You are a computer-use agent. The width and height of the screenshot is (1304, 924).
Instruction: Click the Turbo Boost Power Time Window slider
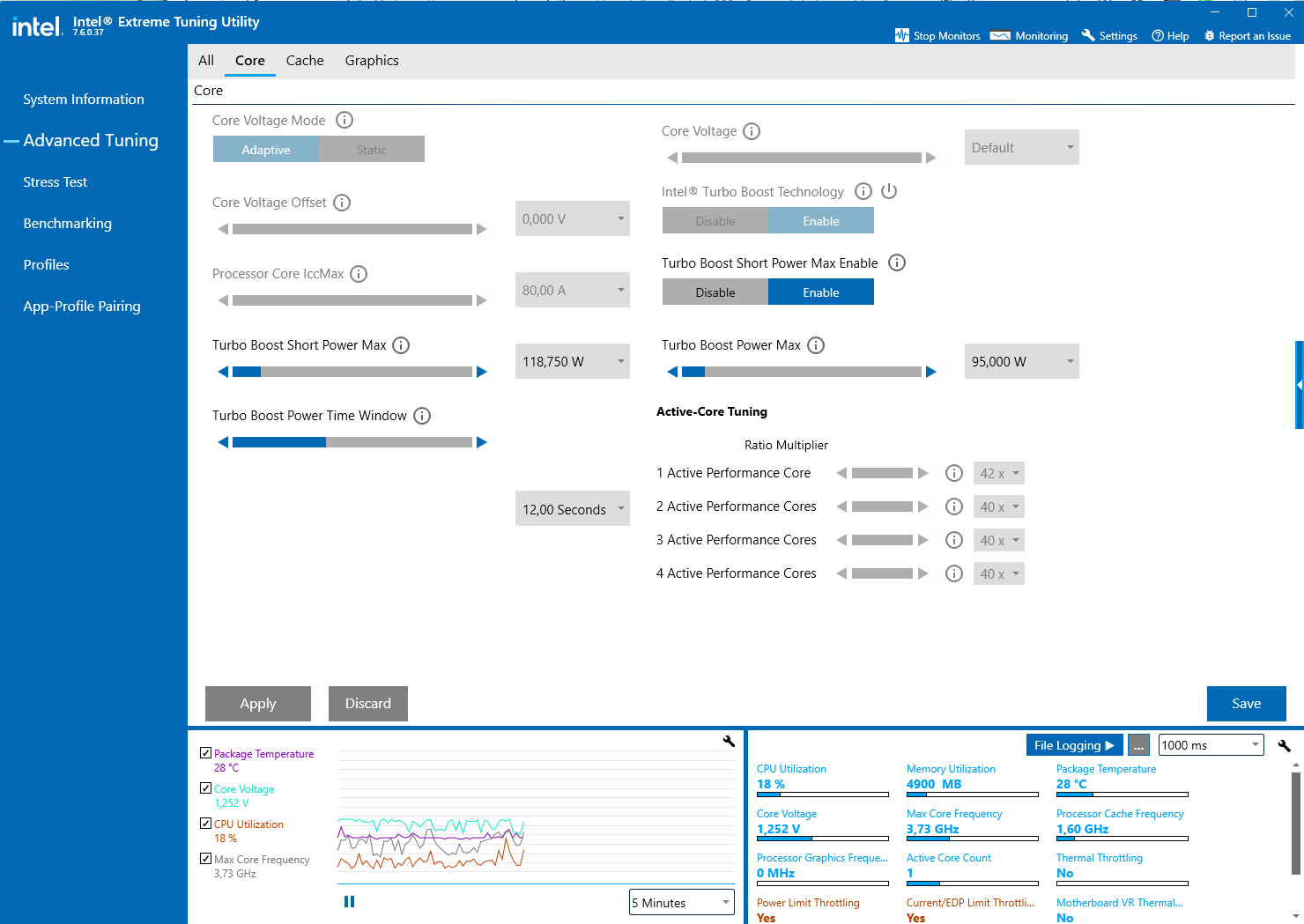[x=352, y=442]
